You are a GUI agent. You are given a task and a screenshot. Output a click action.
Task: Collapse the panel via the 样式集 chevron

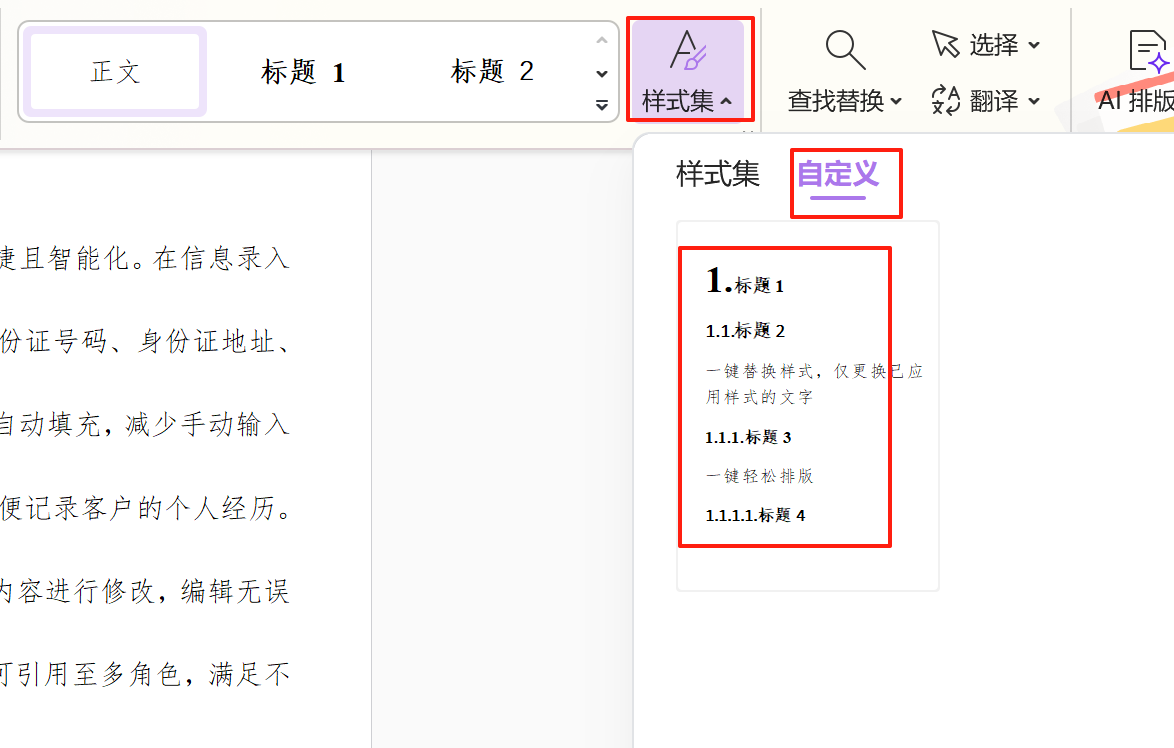(726, 102)
